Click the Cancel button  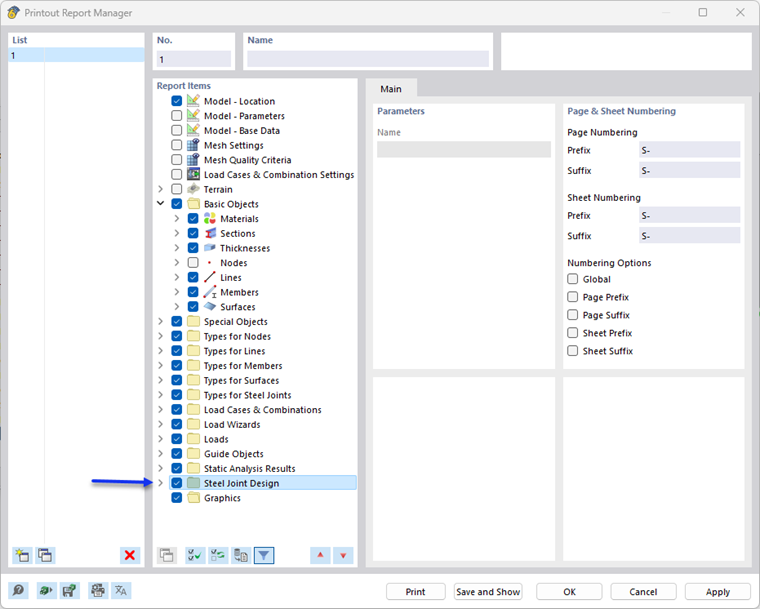[643, 592]
